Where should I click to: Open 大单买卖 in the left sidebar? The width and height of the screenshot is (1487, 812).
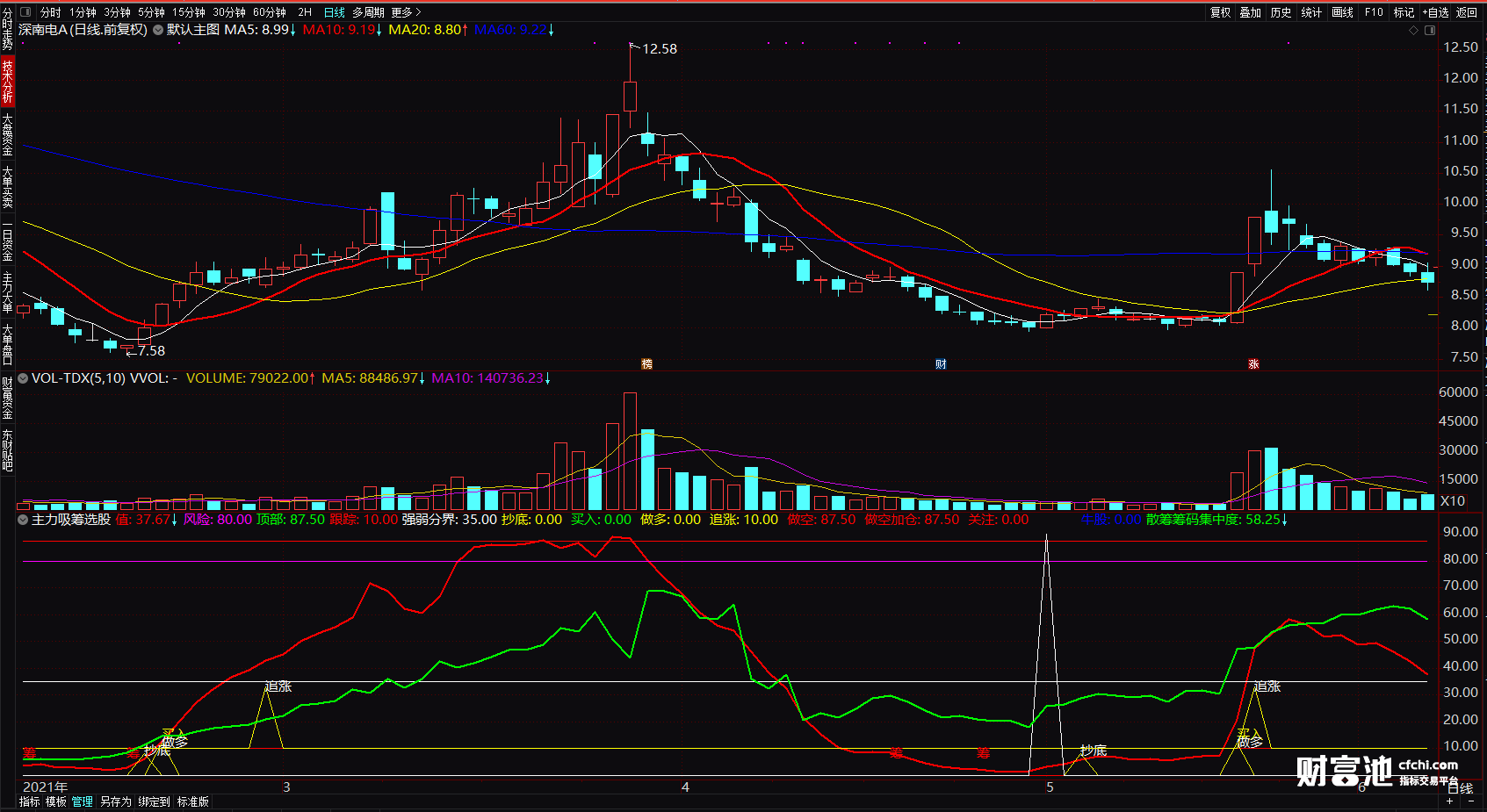tap(7, 187)
